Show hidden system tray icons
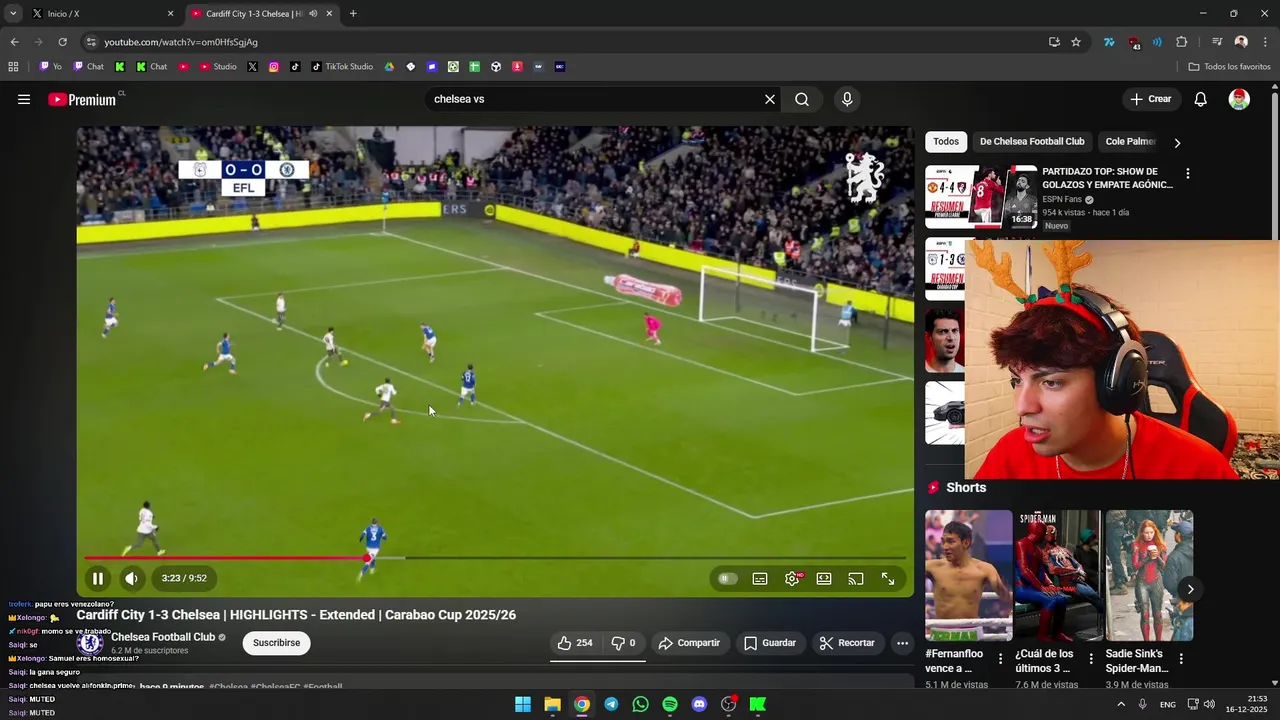Screen dimensions: 1280x720 click(1121, 704)
